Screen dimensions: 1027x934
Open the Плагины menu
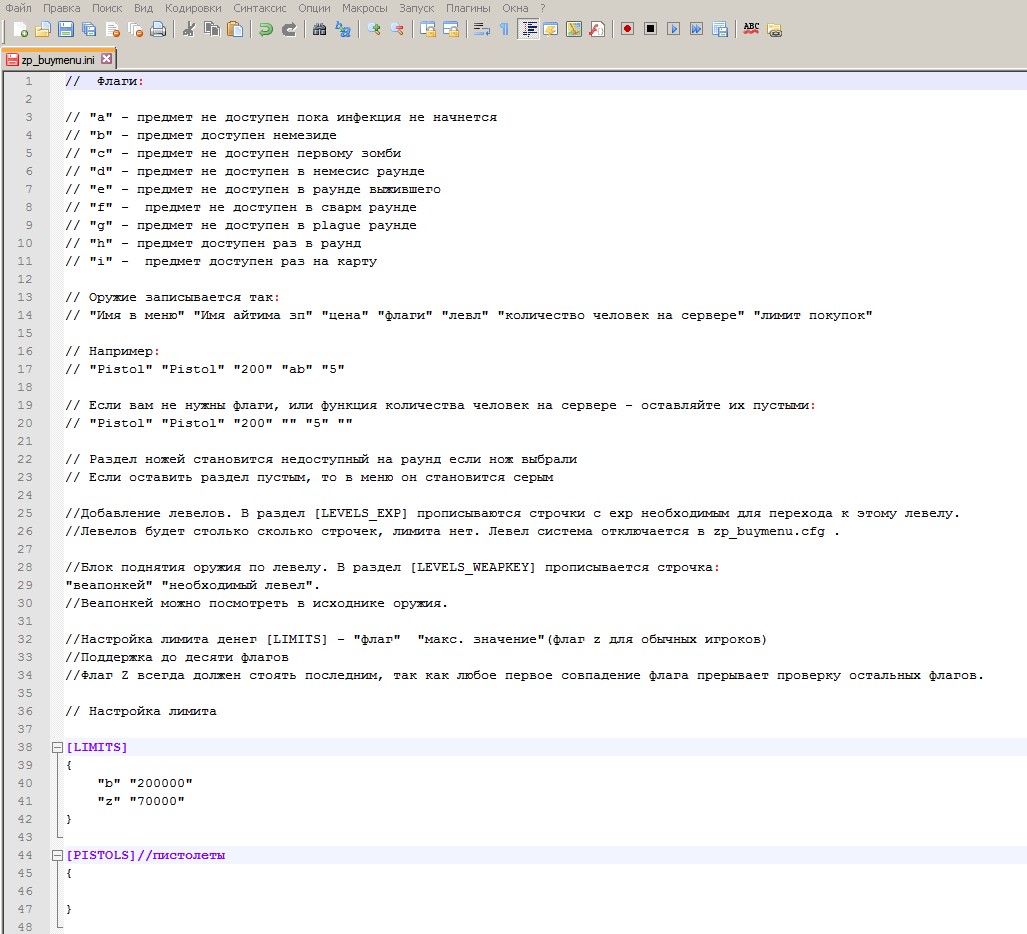click(468, 8)
